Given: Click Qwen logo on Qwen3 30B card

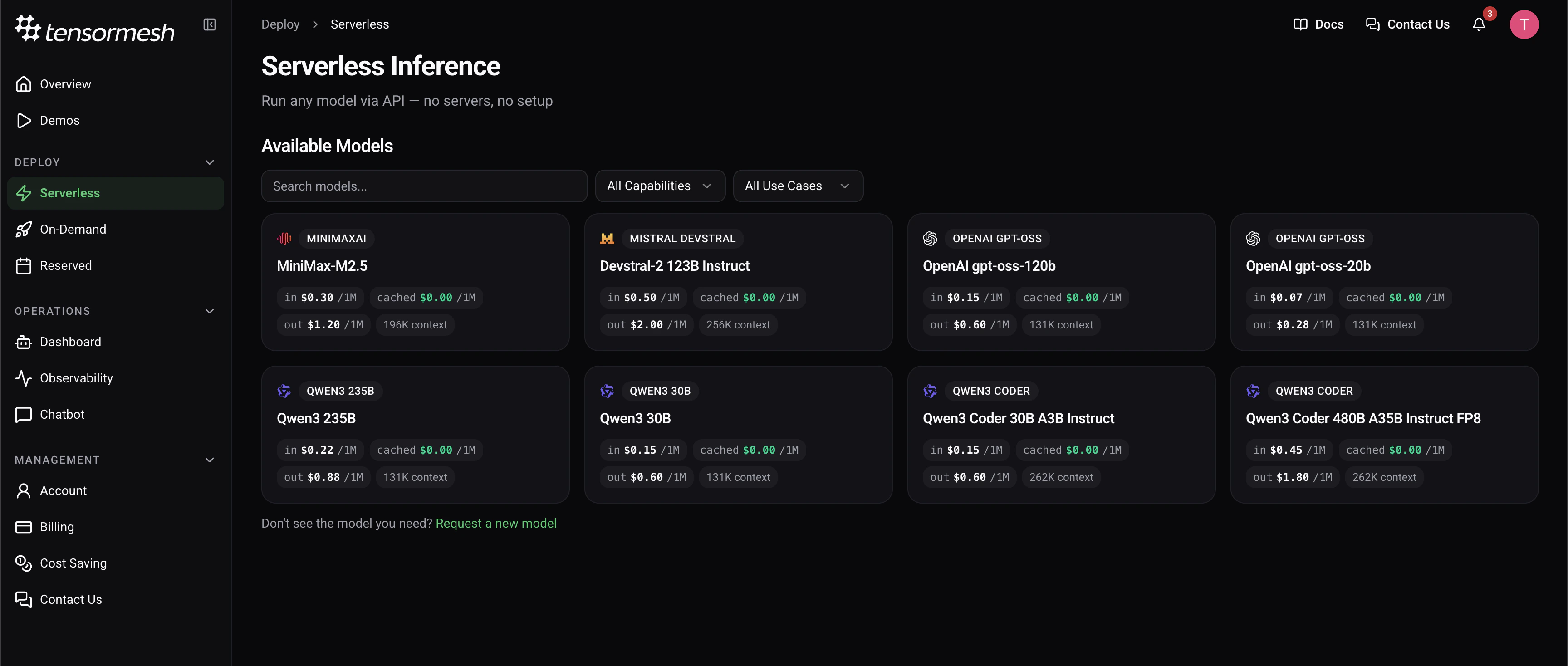Looking at the screenshot, I should [x=607, y=391].
